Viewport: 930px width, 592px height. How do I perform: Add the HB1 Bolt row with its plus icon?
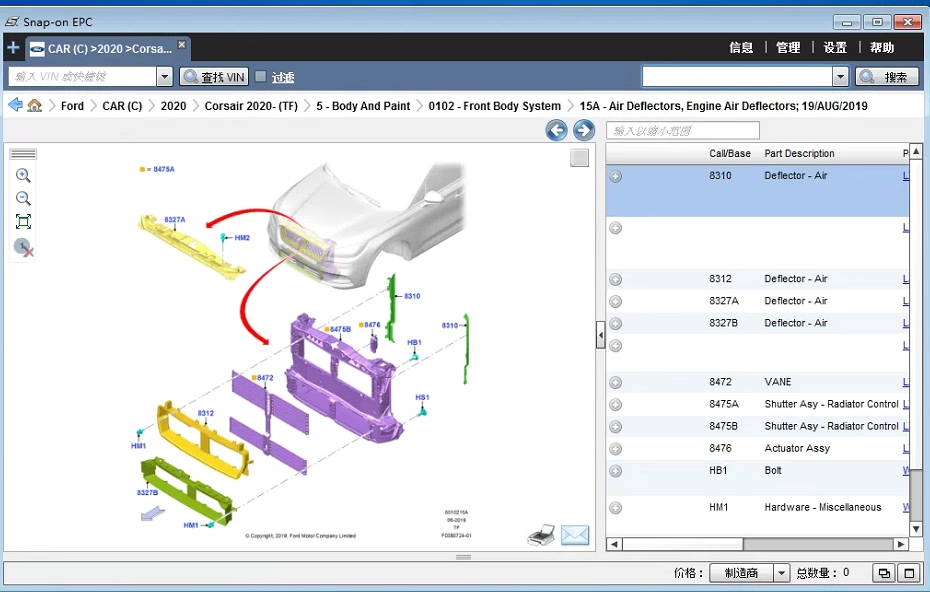click(616, 471)
